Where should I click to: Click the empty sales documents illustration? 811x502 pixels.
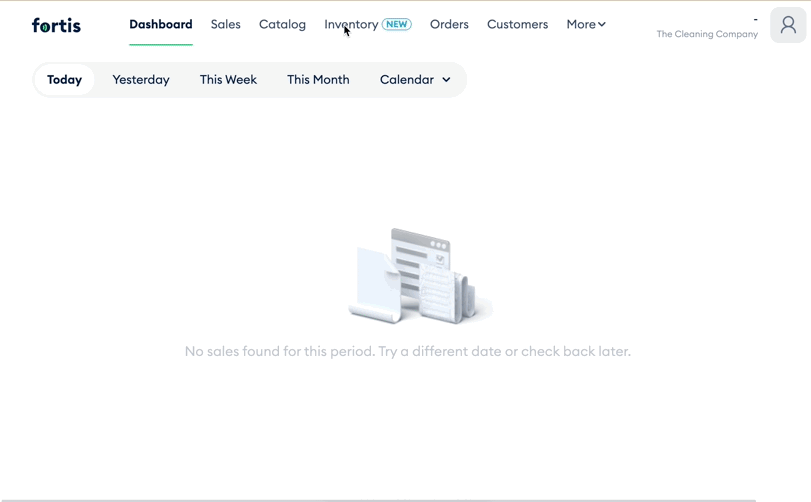click(x=420, y=276)
